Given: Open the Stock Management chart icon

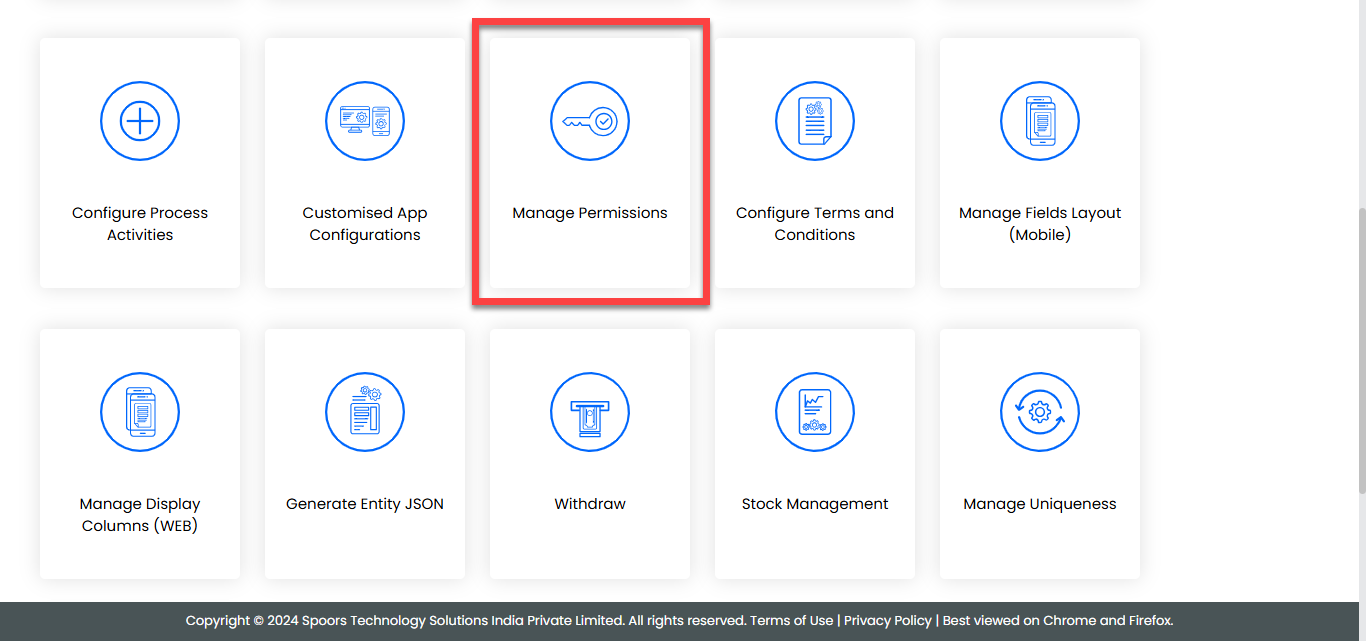Looking at the screenshot, I should pyautogui.click(x=815, y=412).
